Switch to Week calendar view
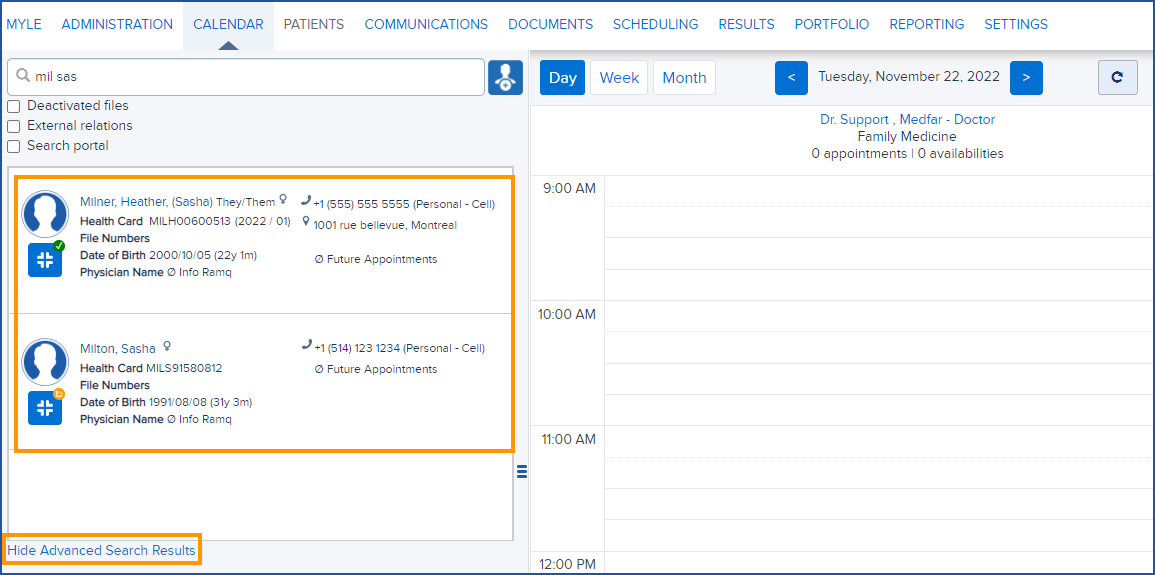 619,78
